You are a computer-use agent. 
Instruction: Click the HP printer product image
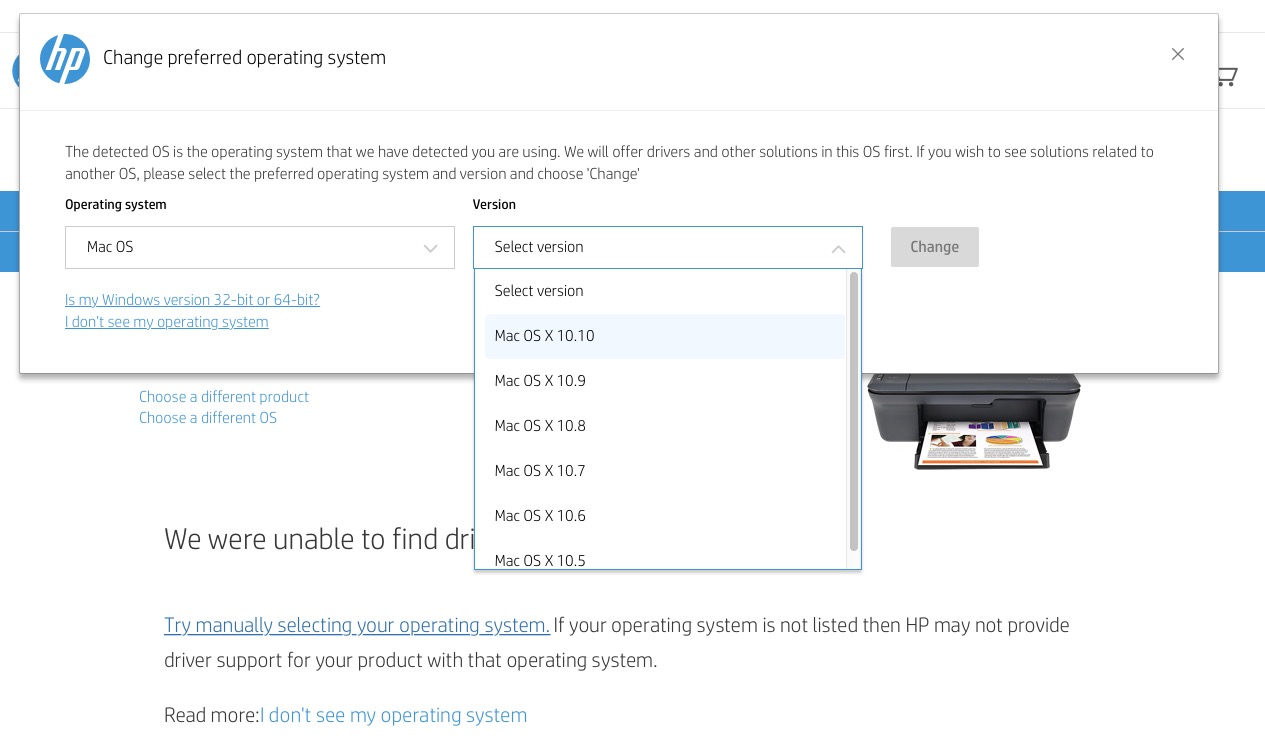(x=974, y=422)
